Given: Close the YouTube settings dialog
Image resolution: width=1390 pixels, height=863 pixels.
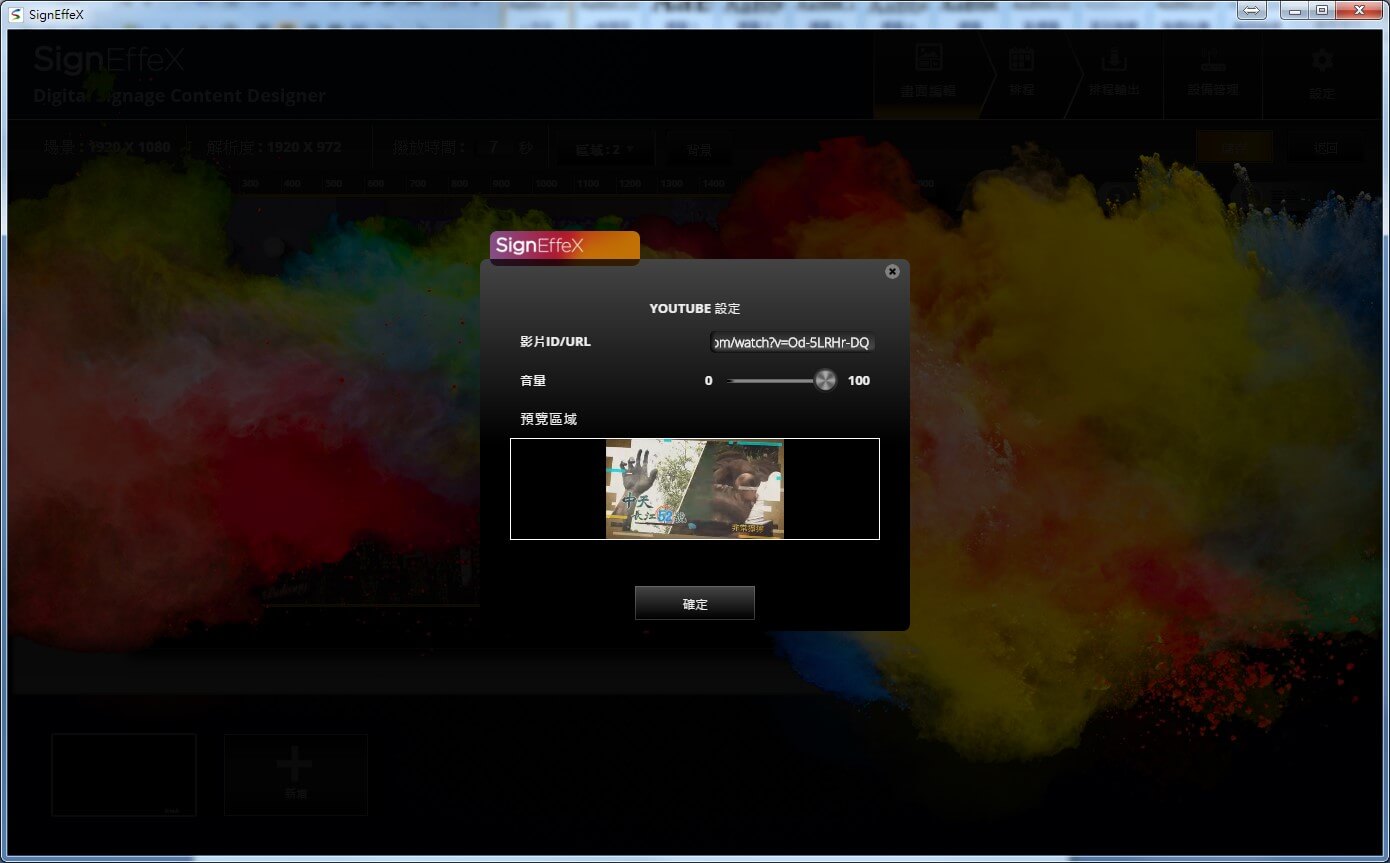Looking at the screenshot, I should 892,272.
